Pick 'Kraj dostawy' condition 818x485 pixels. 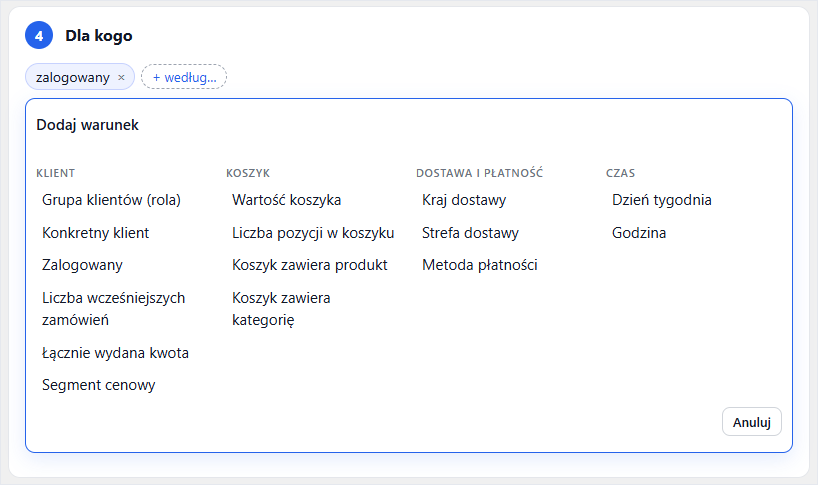(x=464, y=200)
